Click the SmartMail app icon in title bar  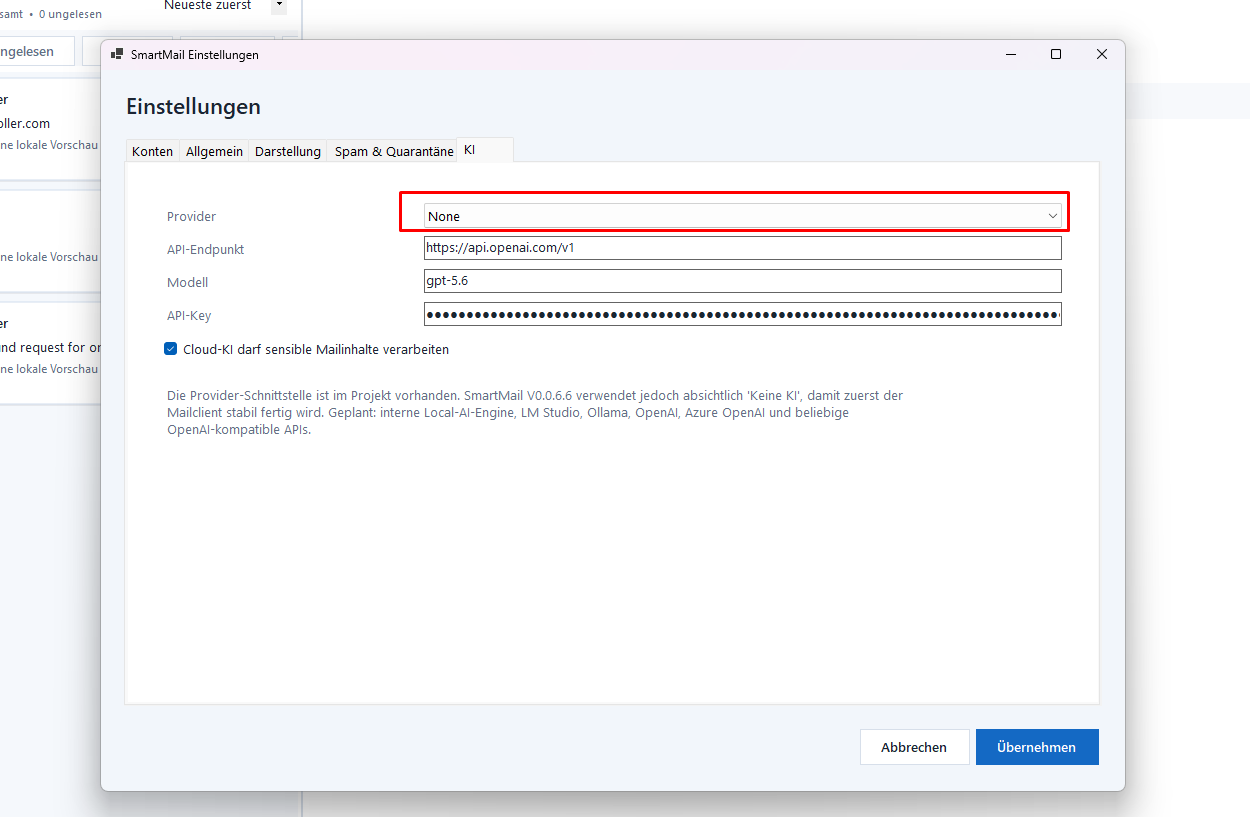117,54
